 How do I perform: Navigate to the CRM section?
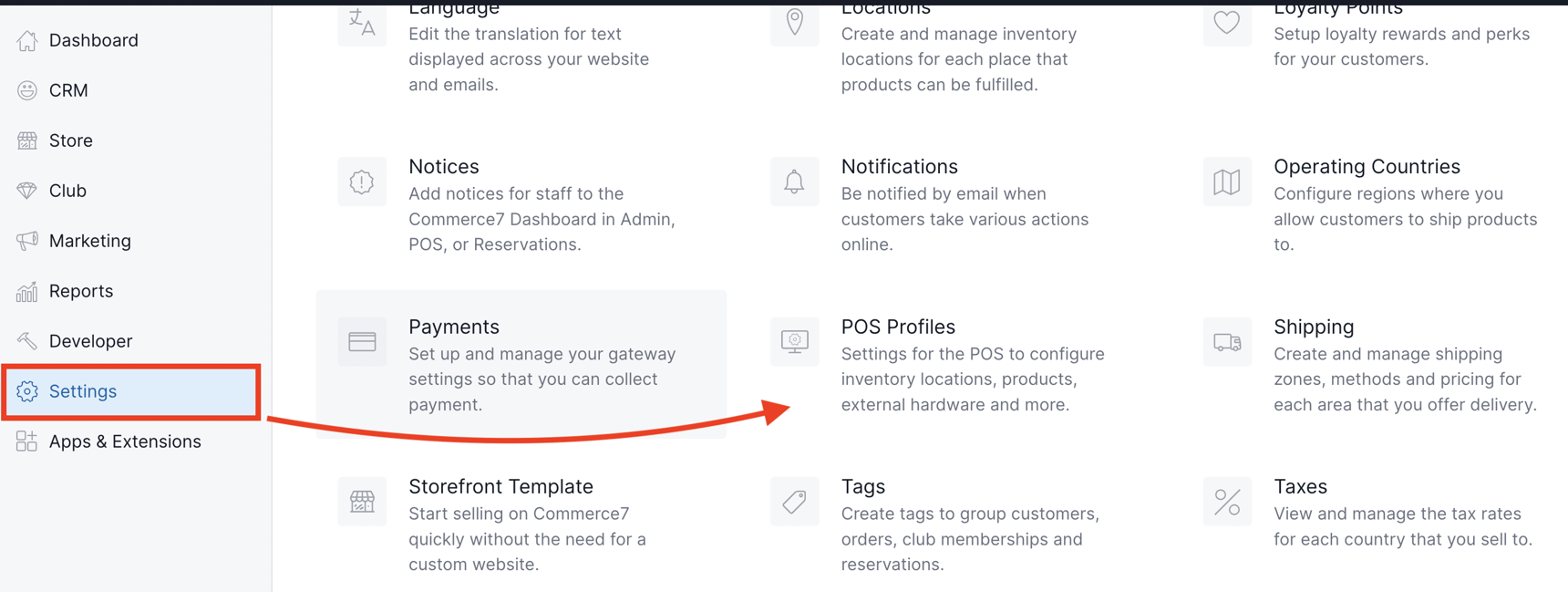tap(68, 90)
